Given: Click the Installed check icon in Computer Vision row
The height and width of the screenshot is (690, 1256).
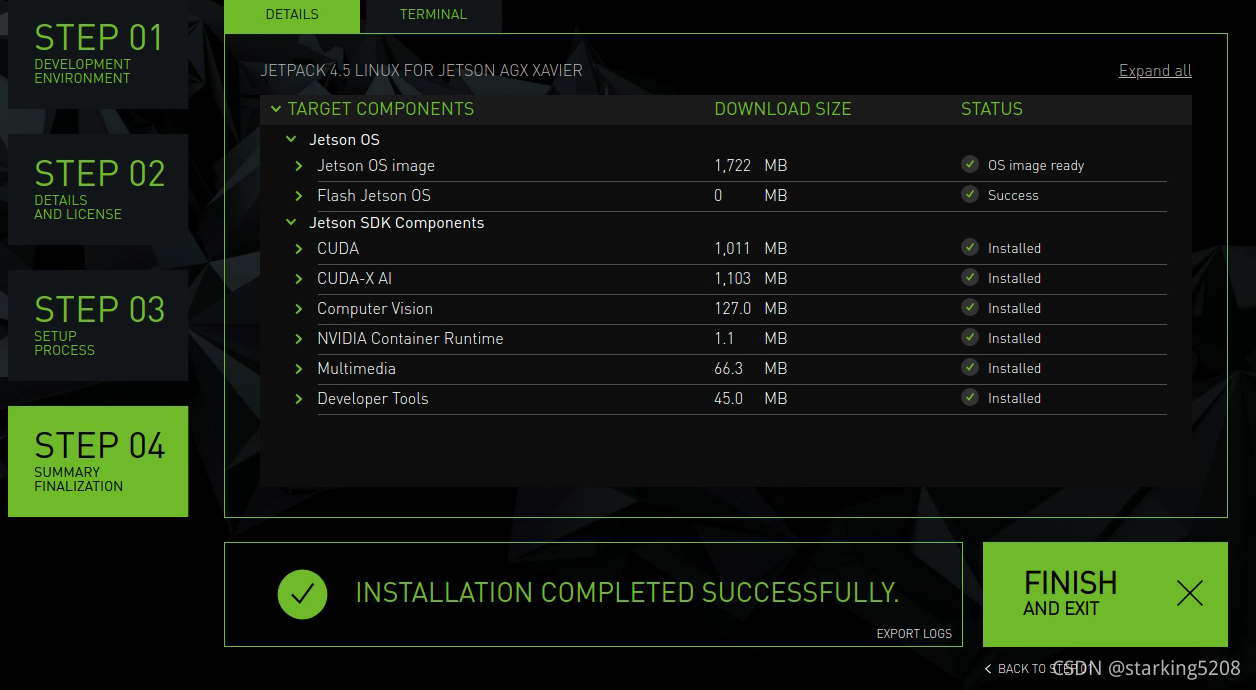Looking at the screenshot, I should 969,307.
